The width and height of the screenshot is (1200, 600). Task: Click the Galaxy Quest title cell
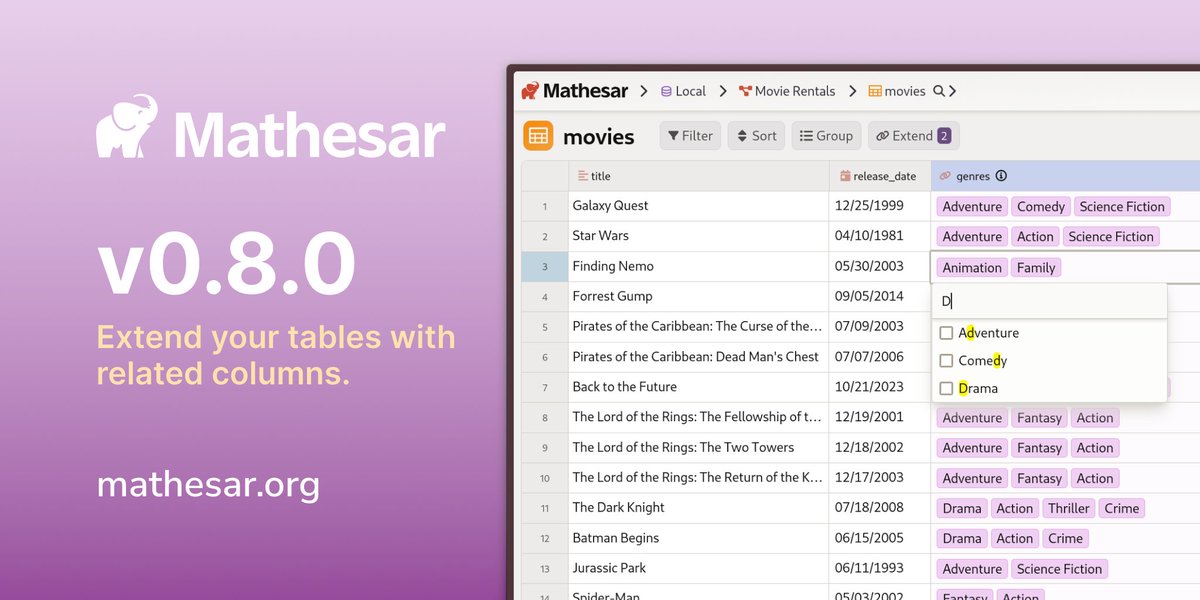[699, 206]
